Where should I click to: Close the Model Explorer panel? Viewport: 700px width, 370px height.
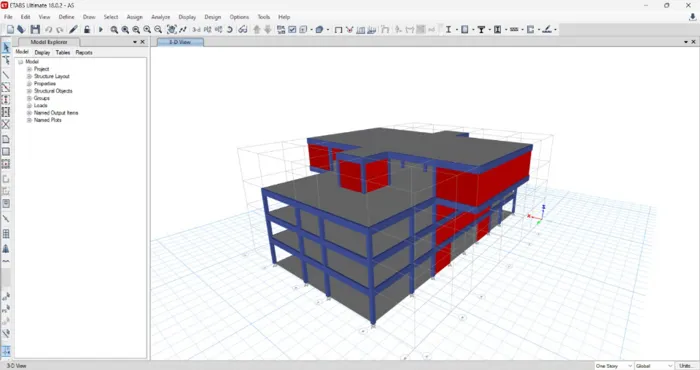pos(143,42)
